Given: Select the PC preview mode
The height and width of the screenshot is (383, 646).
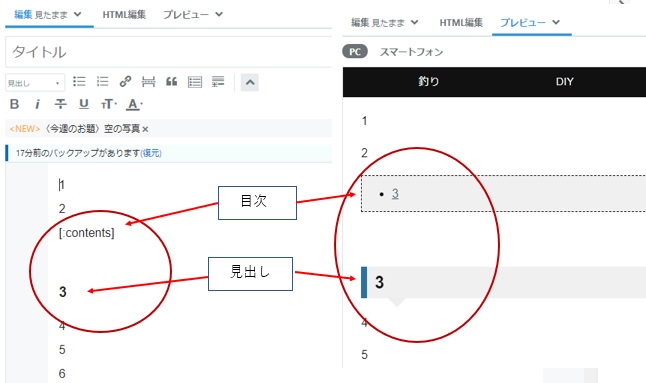Looking at the screenshot, I should (x=355, y=52).
